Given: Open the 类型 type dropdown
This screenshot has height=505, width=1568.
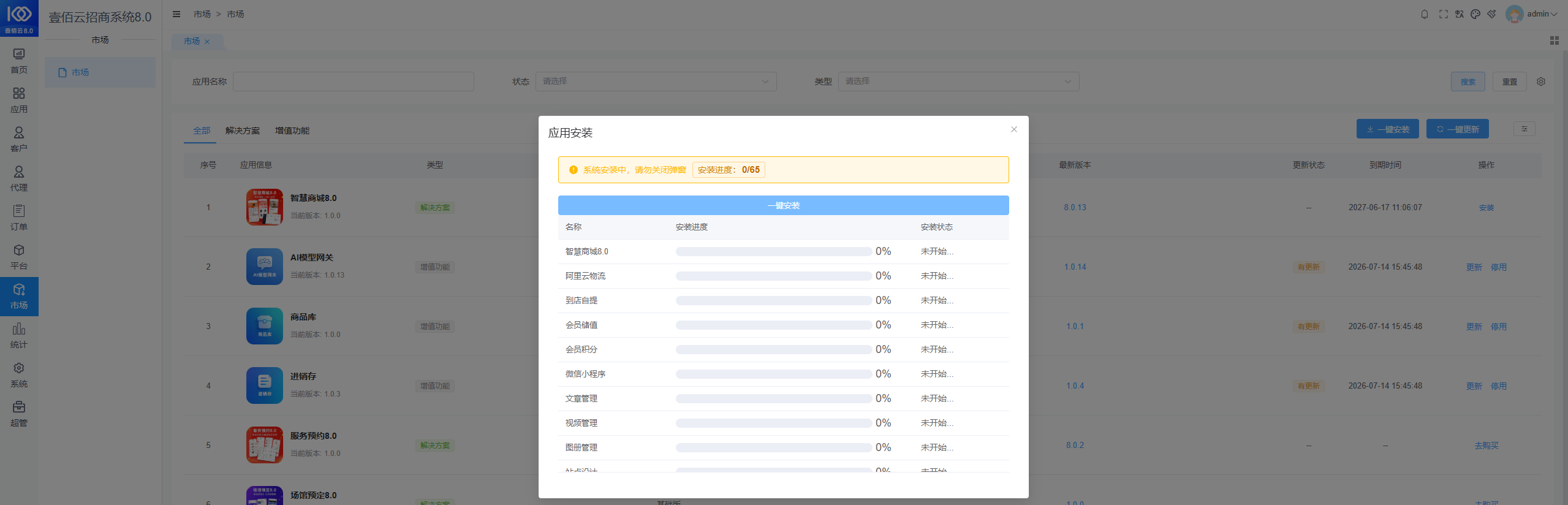Looking at the screenshot, I should tap(959, 82).
